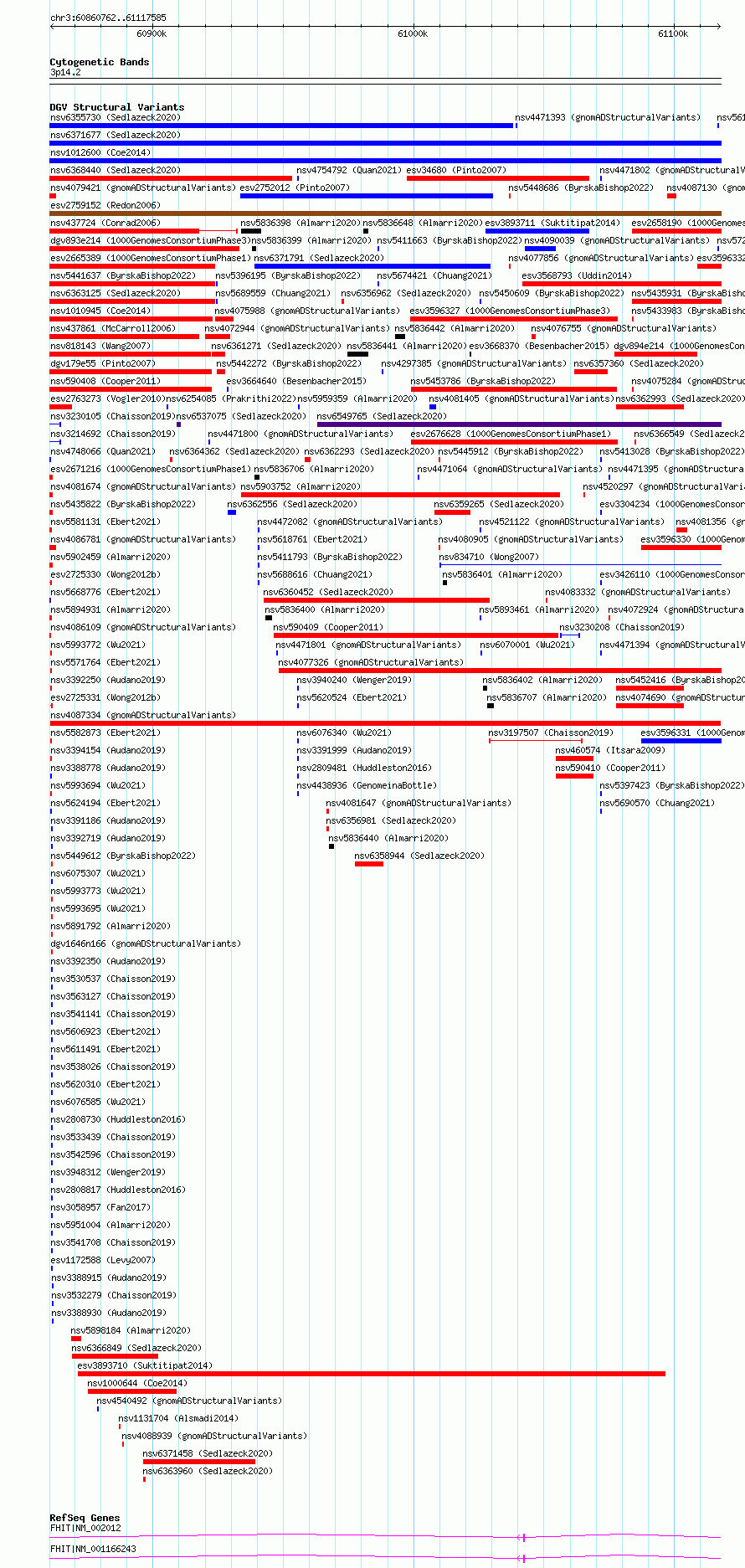Viewport: 745px width, 1568px height.
Task: Select nsv6371677 (Sedlazeck2020) label
Action: (116, 135)
